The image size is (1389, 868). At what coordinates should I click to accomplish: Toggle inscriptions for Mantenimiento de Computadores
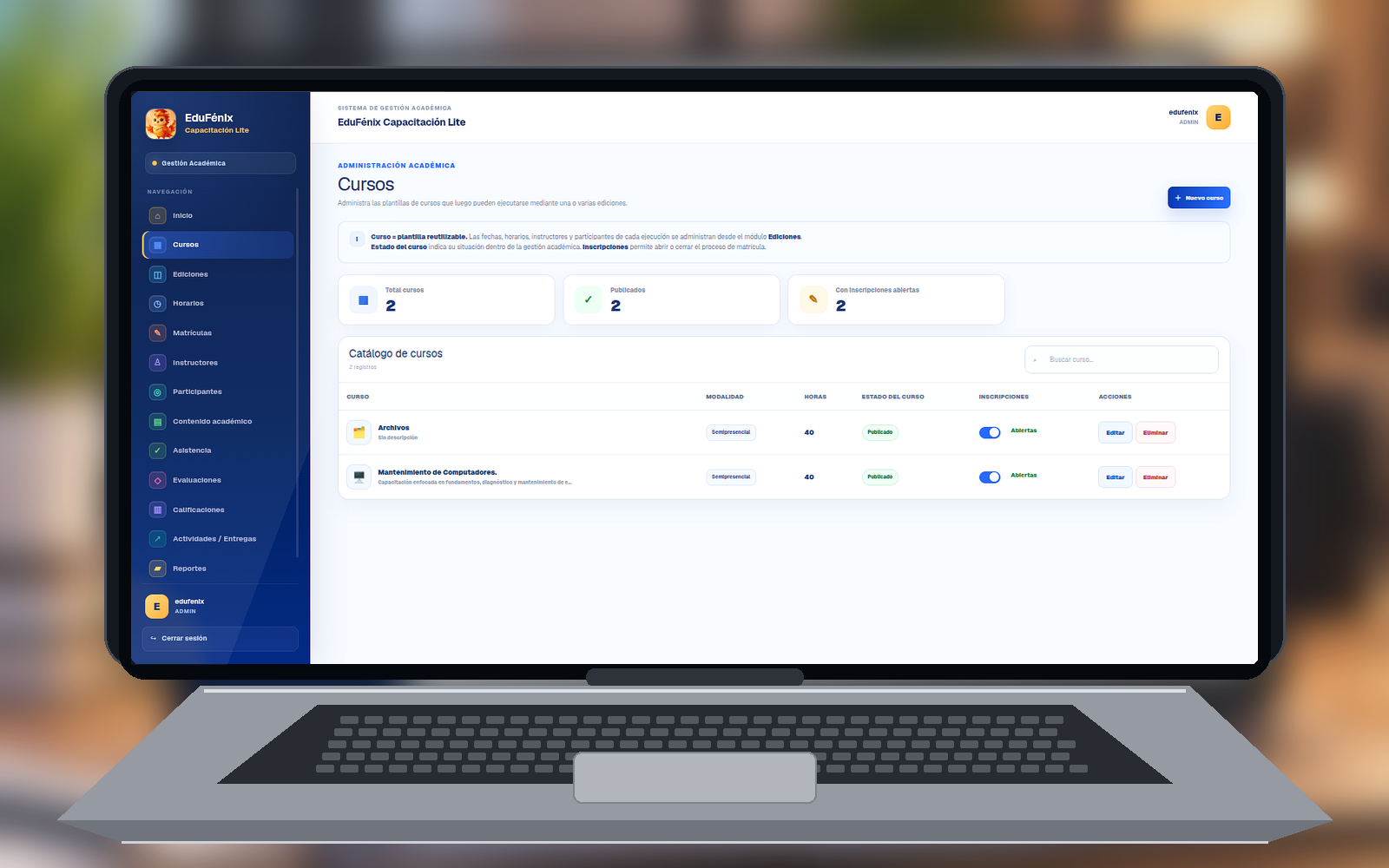pos(990,477)
